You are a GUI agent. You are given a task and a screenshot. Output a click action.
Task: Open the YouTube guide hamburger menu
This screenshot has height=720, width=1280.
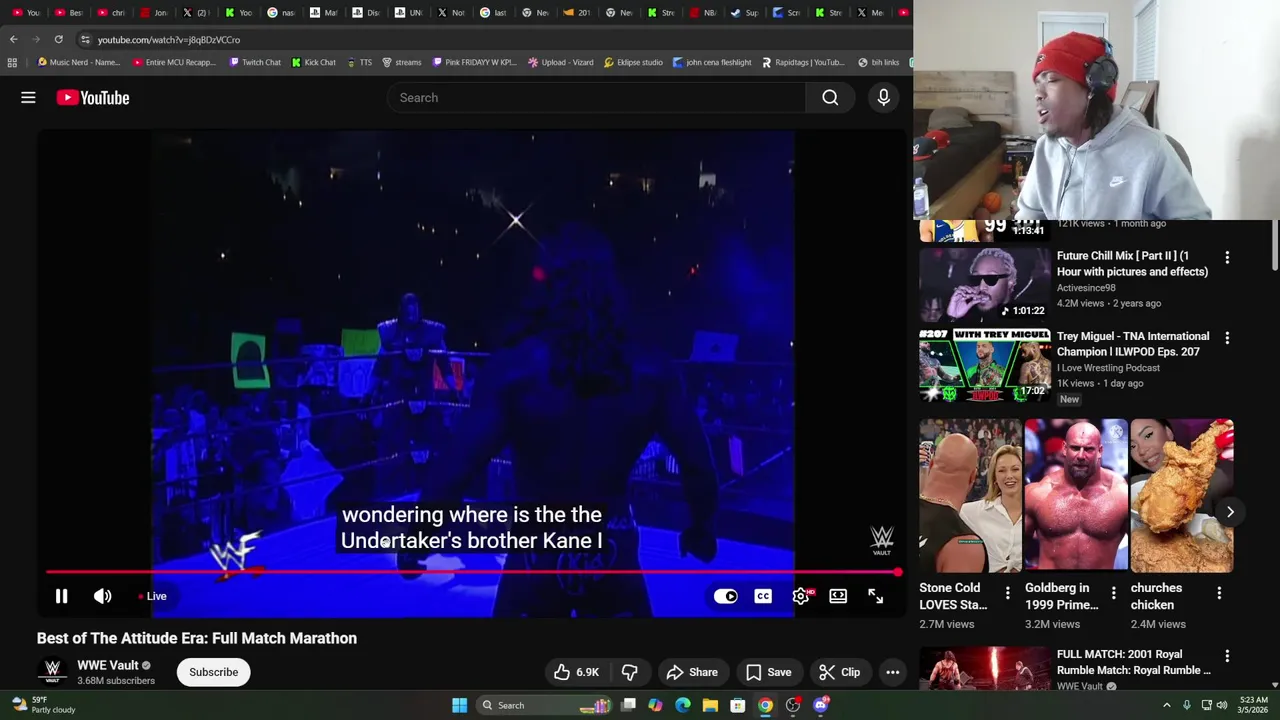pos(28,97)
